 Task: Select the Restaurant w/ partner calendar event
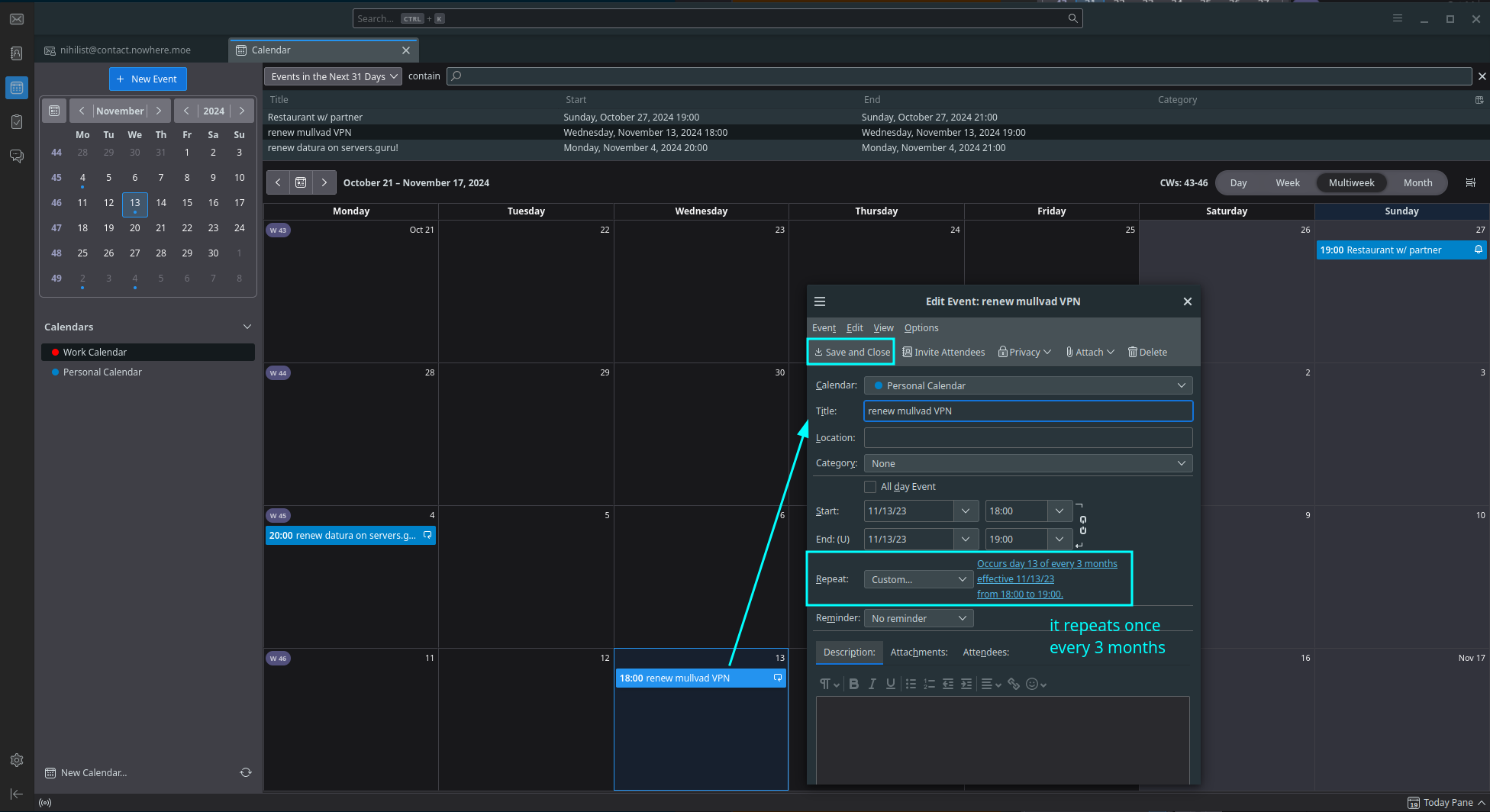[1401, 250]
